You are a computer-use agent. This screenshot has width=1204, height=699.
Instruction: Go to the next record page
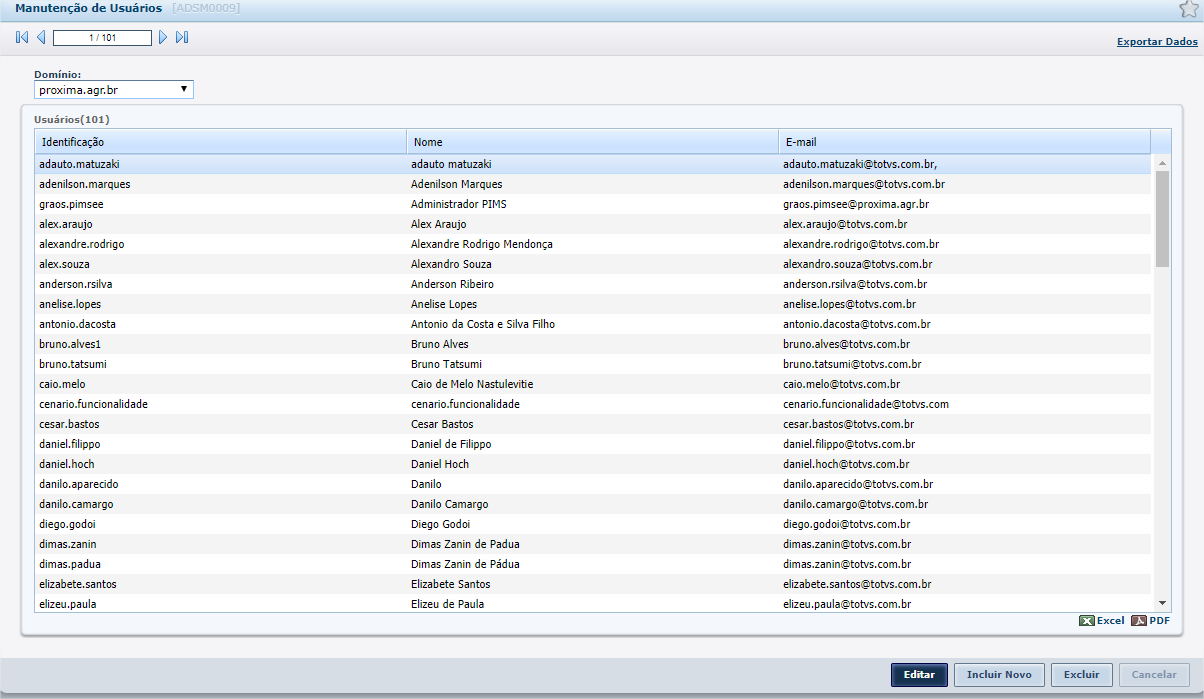[163, 38]
